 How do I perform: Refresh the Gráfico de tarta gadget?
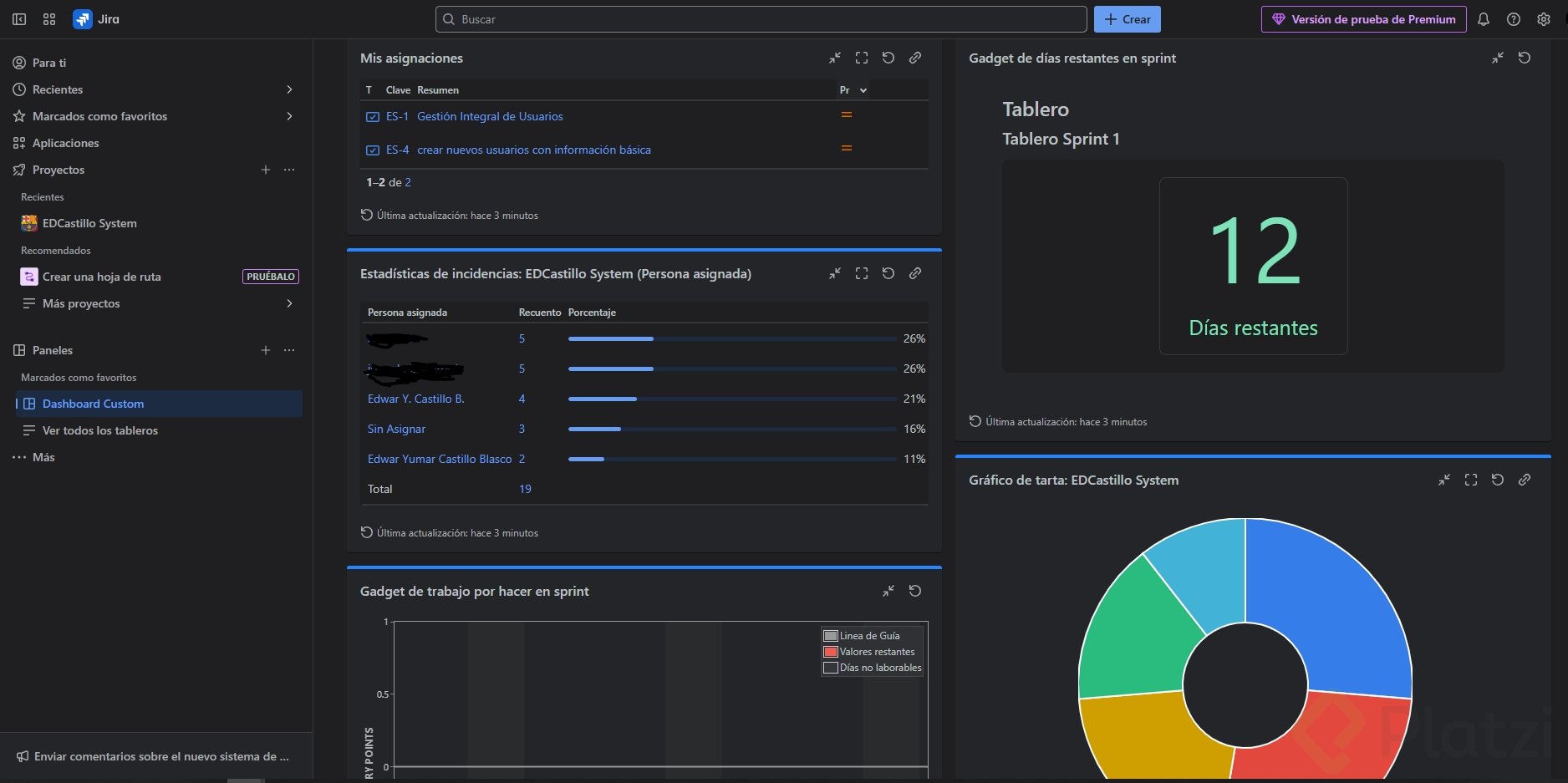(x=1498, y=480)
